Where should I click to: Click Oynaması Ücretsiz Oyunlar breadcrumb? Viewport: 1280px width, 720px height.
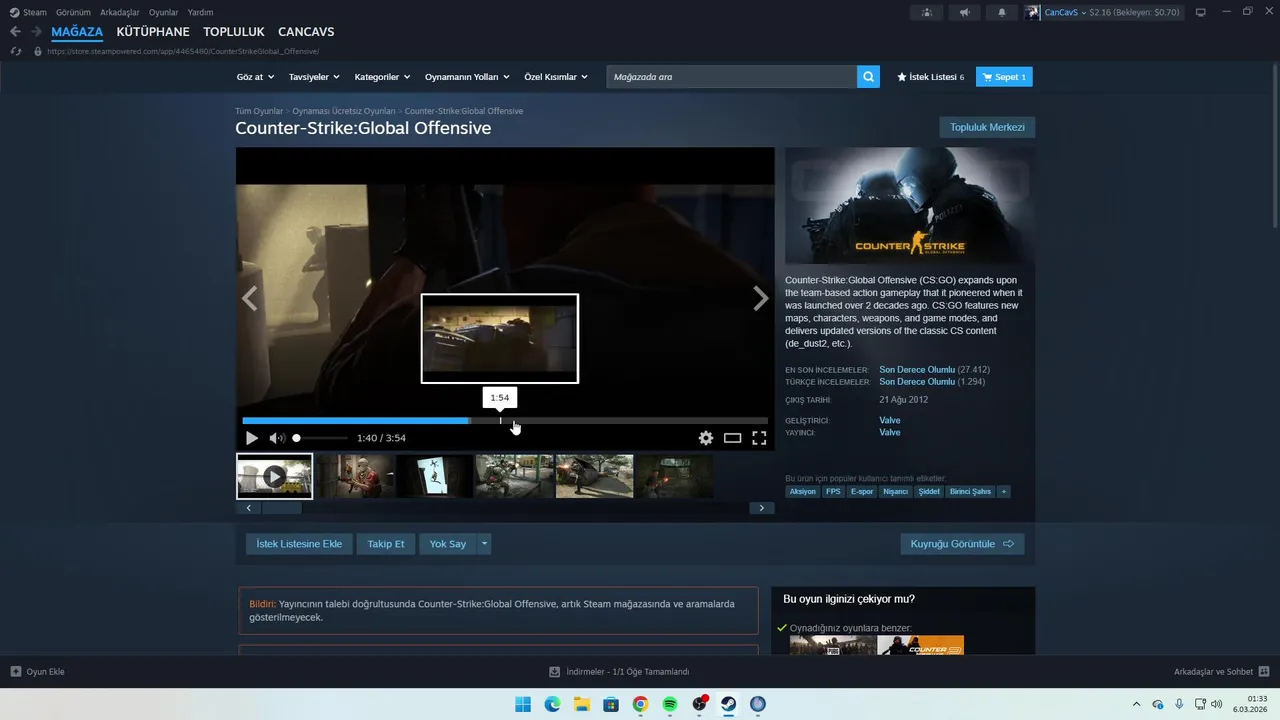[344, 111]
